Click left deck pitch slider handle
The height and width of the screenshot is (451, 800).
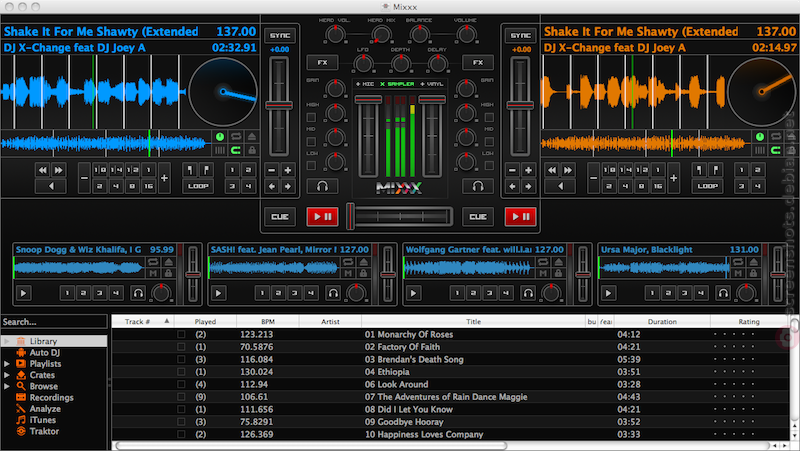point(279,106)
